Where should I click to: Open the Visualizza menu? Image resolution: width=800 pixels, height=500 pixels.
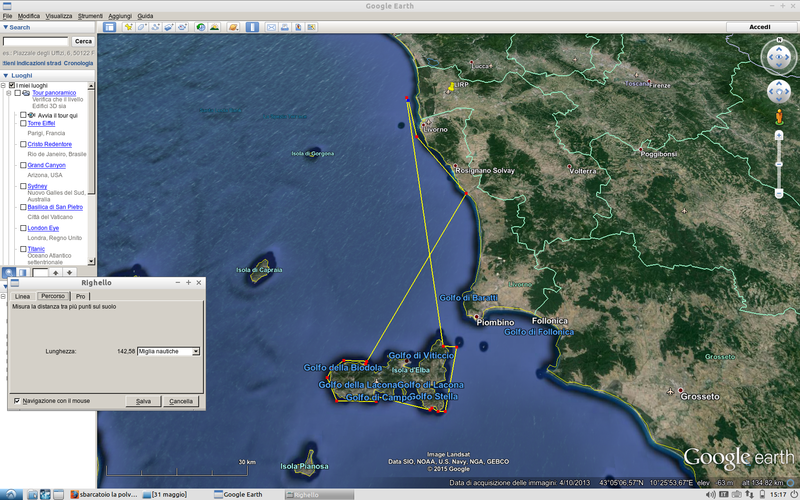pyautogui.click(x=59, y=16)
